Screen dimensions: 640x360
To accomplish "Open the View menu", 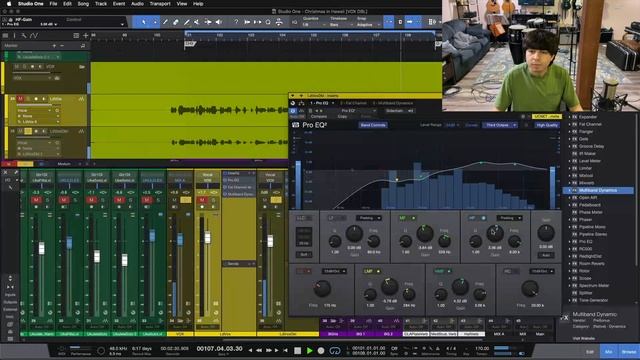I will (182, 4).
